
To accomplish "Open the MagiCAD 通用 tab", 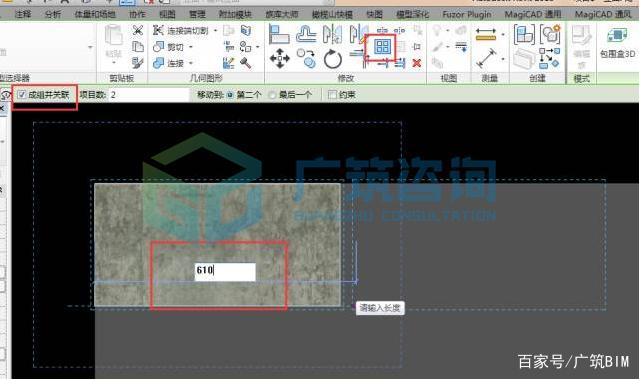I will [x=533, y=14].
